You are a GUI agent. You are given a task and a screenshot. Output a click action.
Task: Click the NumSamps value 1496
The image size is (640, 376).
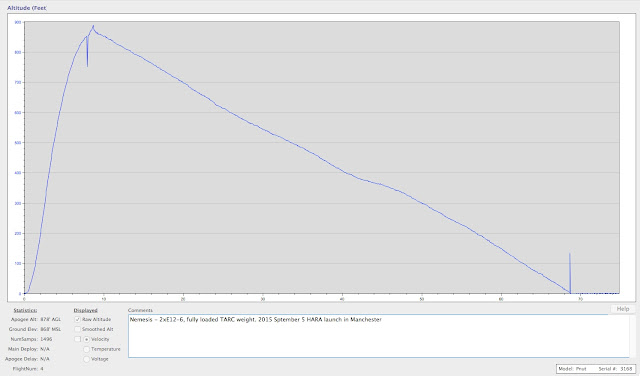click(46, 339)
